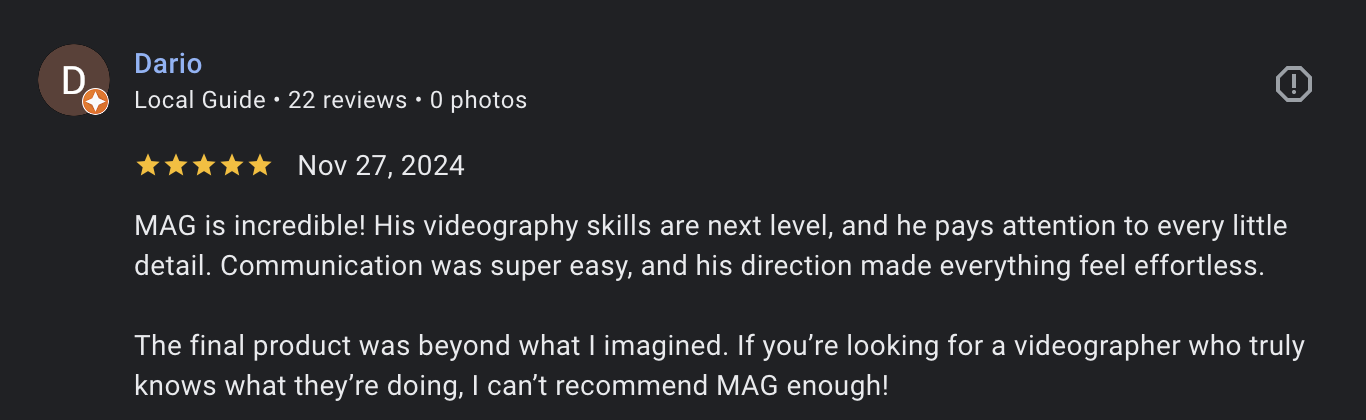This screenshot has width=1366, height=420.
Task: Click the report review flag icon
Action: coord(1294,84)
